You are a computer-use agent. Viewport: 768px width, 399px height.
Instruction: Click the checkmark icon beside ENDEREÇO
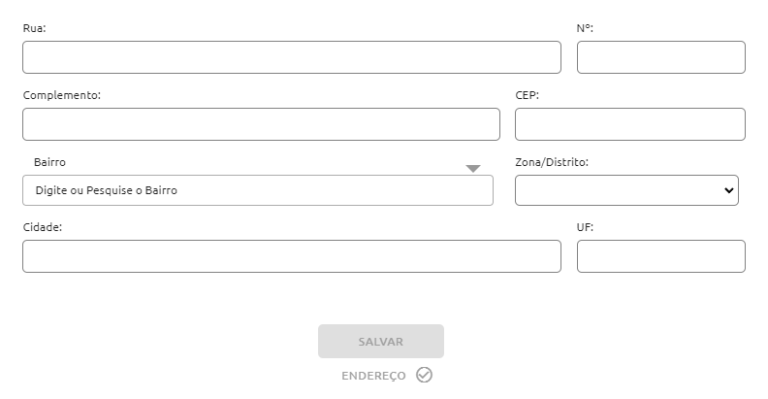[424, 375]
